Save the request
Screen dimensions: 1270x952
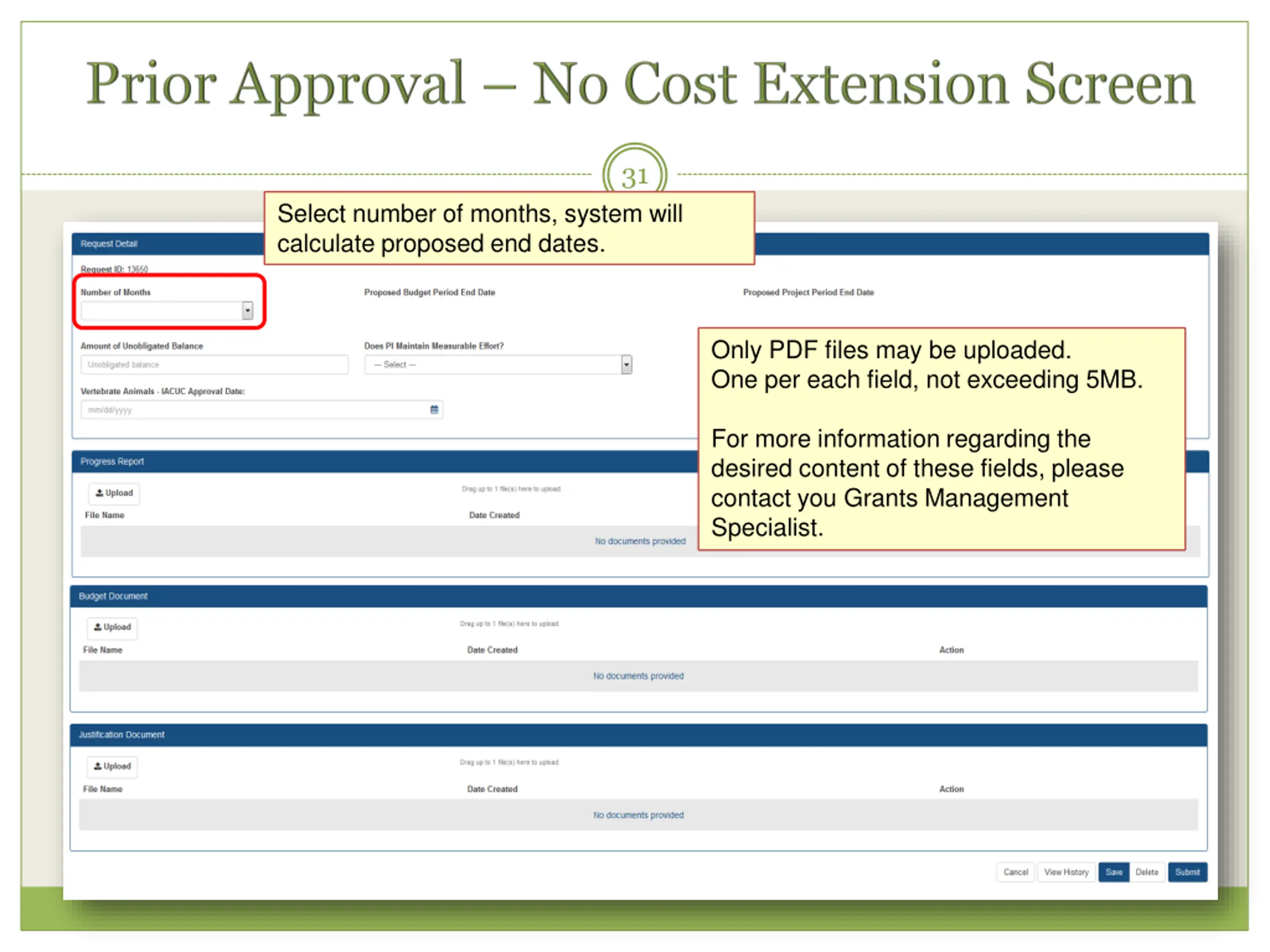(1114, 872)
